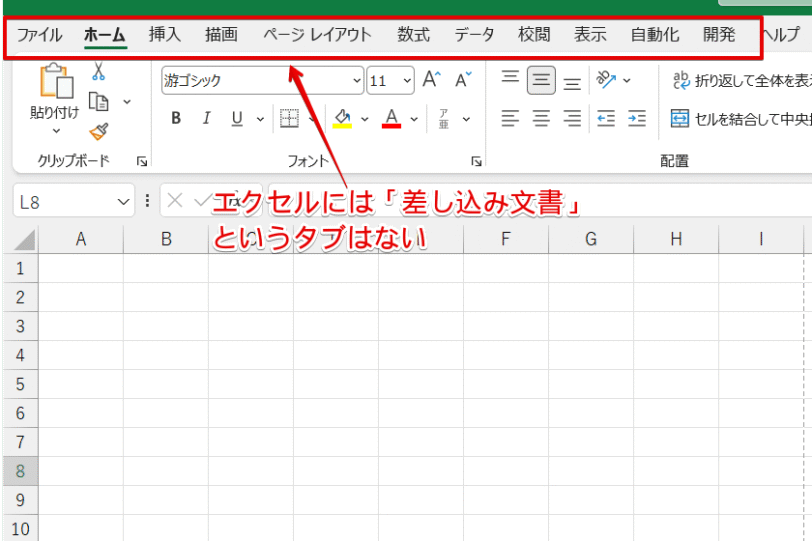Switch to the 描画 tab
This screenshot has width=812, height=541.
click(221, 35)
